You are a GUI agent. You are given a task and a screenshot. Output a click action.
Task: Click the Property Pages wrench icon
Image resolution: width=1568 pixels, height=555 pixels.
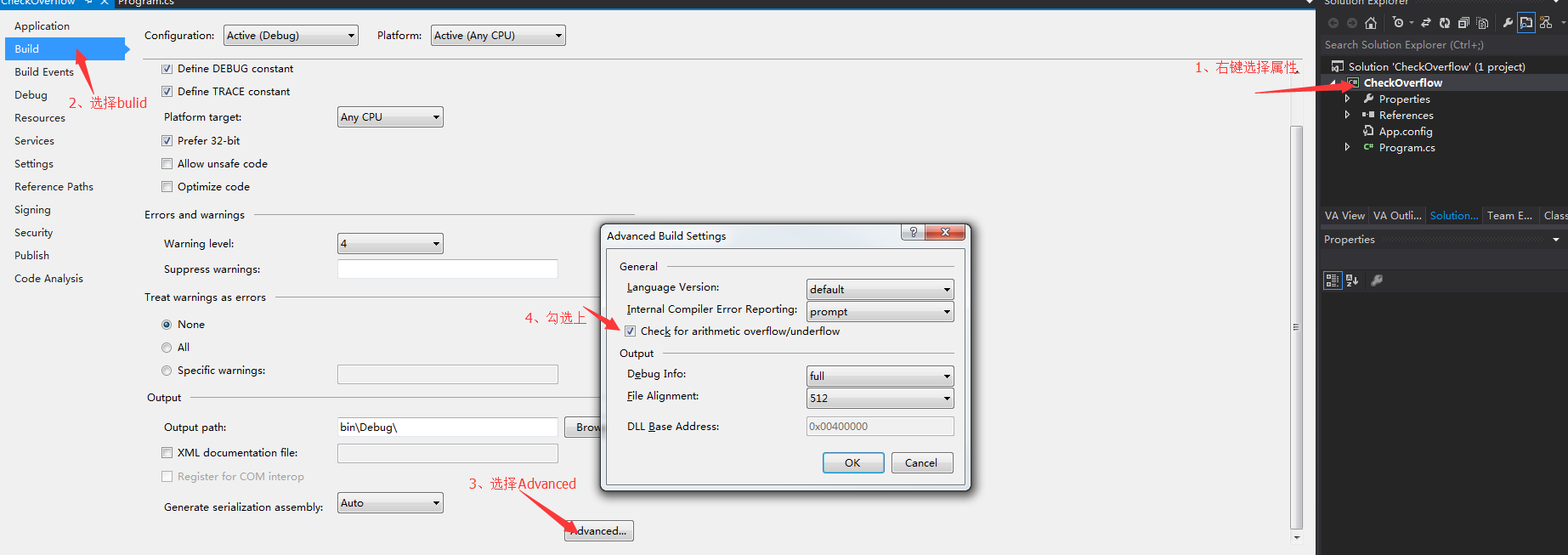click(x=1377, y=280)
